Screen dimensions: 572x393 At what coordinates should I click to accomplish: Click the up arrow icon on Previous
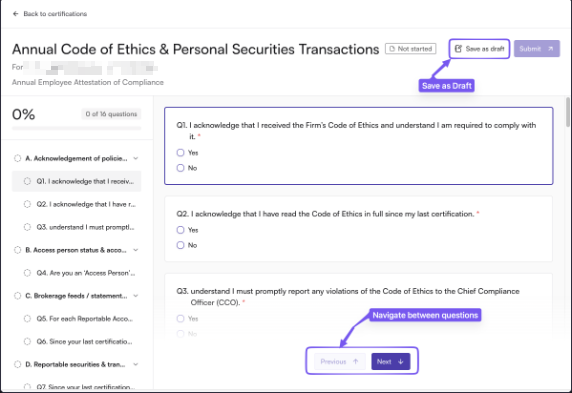click(x=356, y=362)
